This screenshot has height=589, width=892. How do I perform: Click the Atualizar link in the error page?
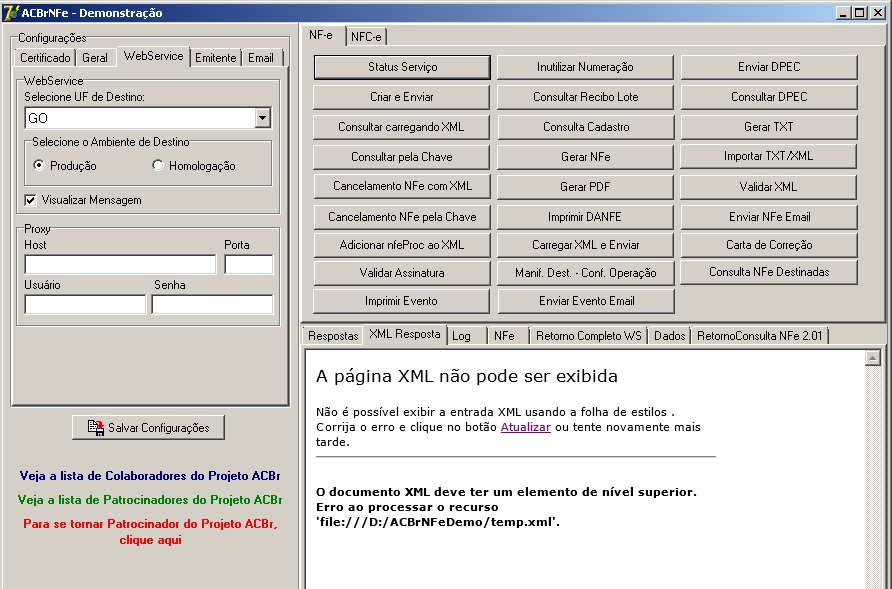coord(526,427)
